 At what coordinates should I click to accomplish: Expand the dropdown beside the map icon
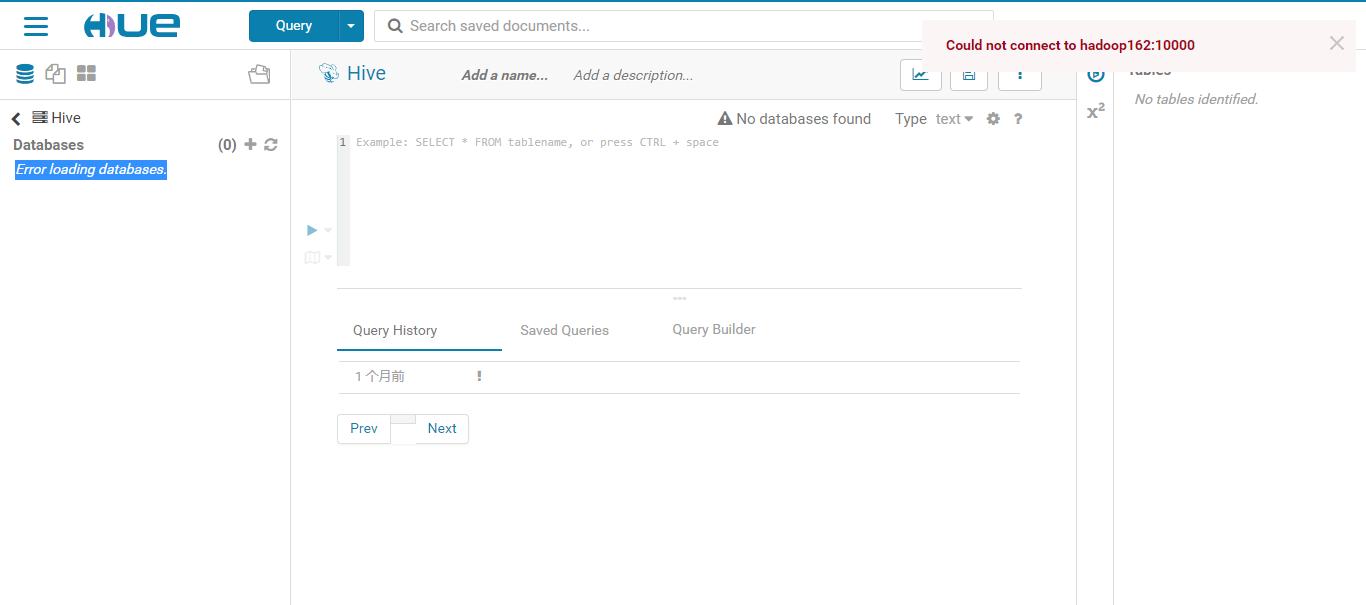click(x=328, y=258)
